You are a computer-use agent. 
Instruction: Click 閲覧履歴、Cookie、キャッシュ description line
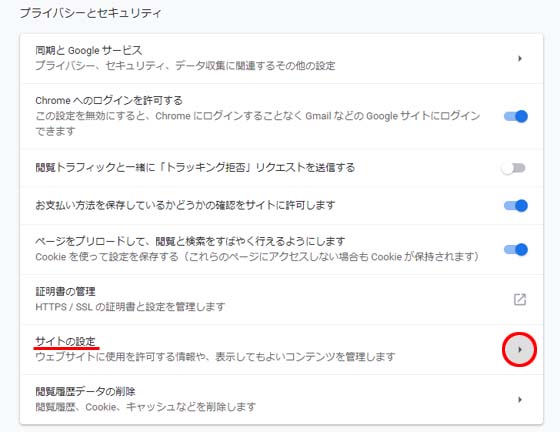coord(146,407)
